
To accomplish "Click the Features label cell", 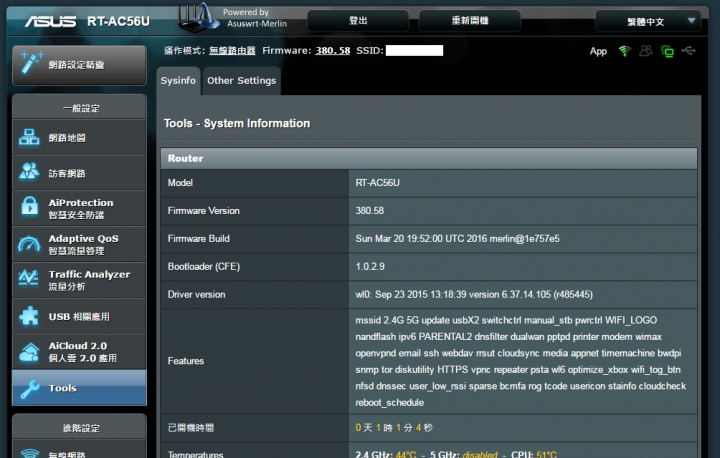I will click(255, 361).
